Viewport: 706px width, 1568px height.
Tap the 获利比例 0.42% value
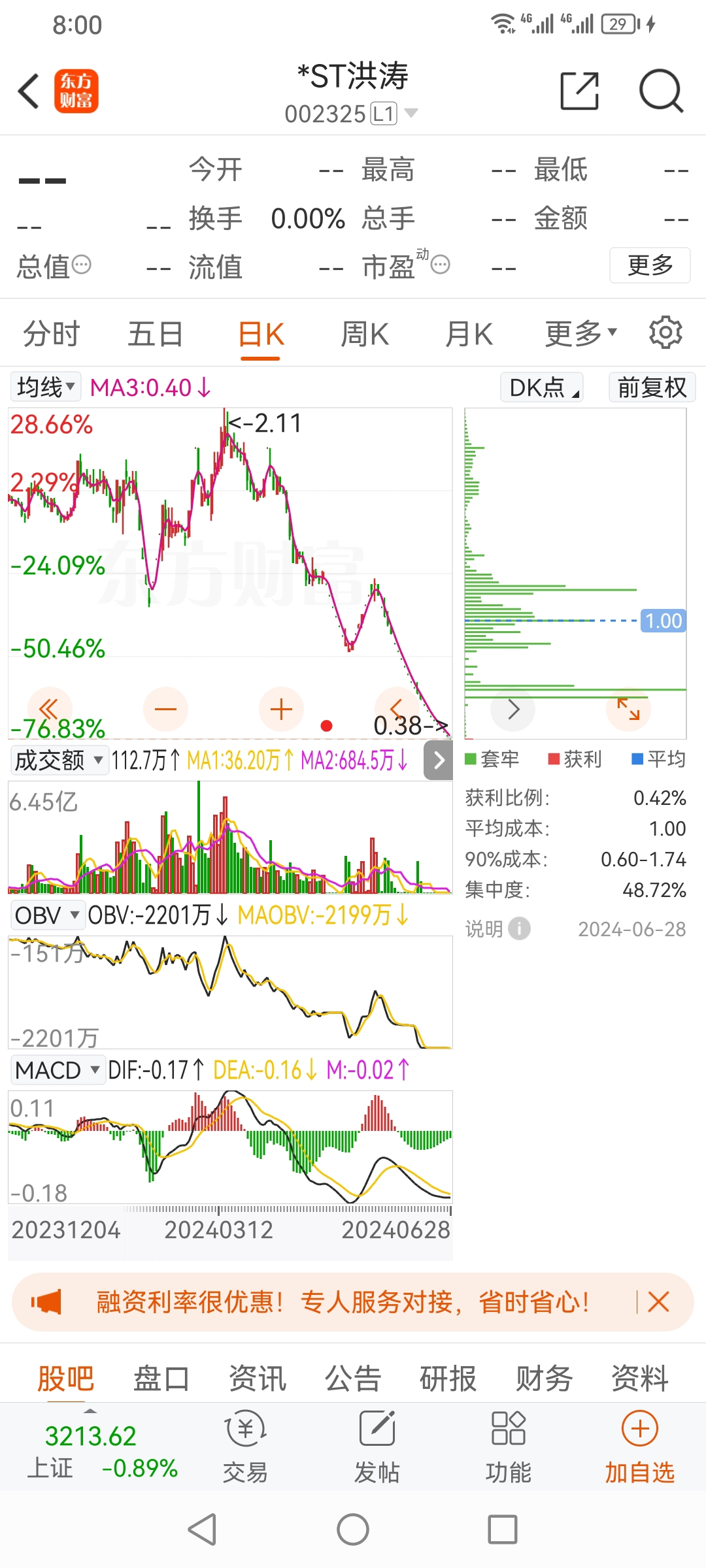point(660,798)
